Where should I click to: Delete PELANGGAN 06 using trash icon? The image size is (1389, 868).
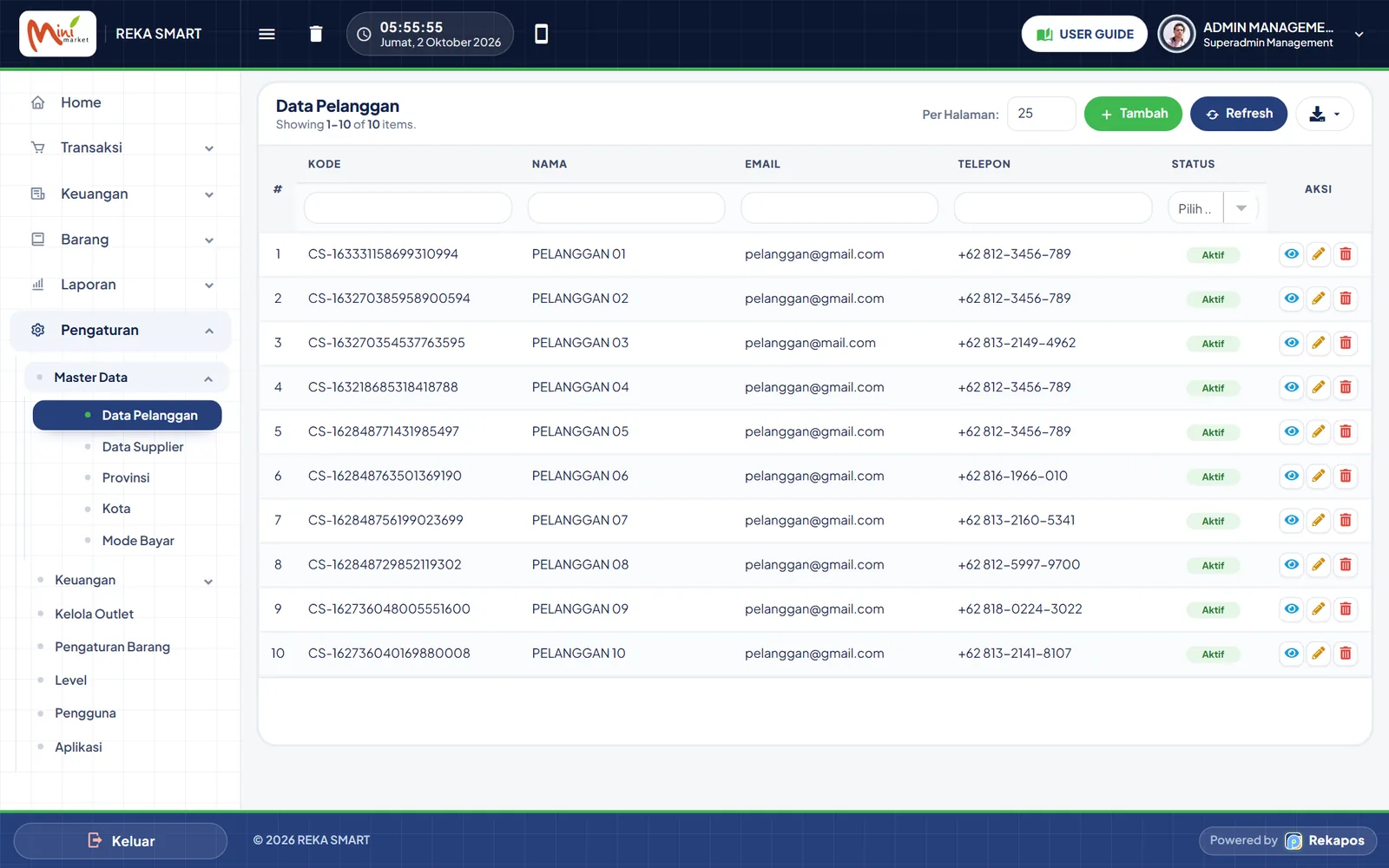tap(1345, 476)
